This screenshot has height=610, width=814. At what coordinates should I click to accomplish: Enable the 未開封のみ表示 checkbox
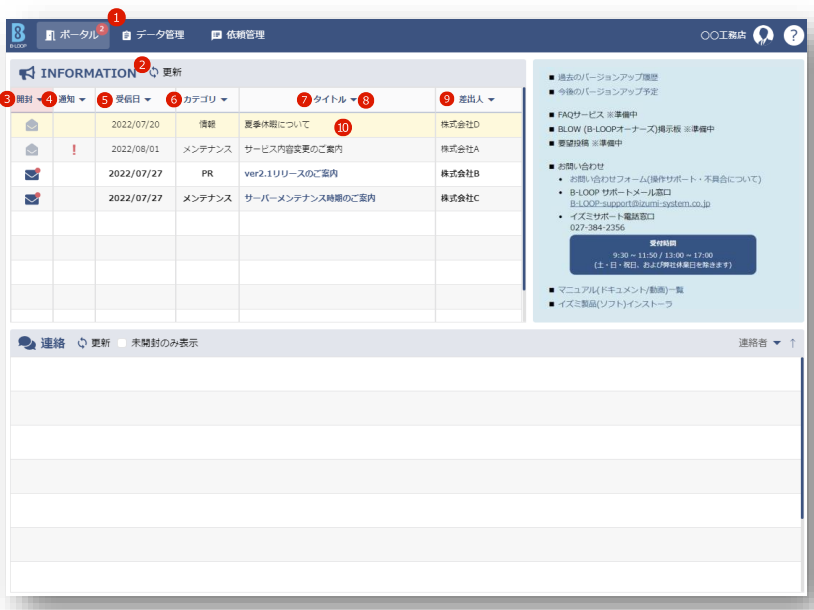[122, 343]
